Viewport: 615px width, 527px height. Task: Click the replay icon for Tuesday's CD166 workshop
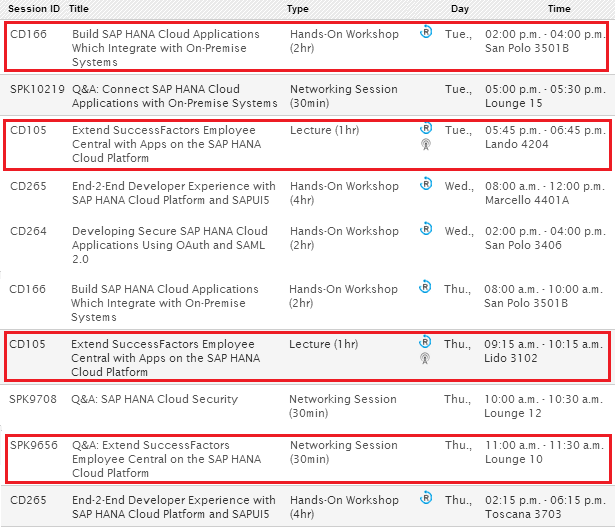pos(426,32)
